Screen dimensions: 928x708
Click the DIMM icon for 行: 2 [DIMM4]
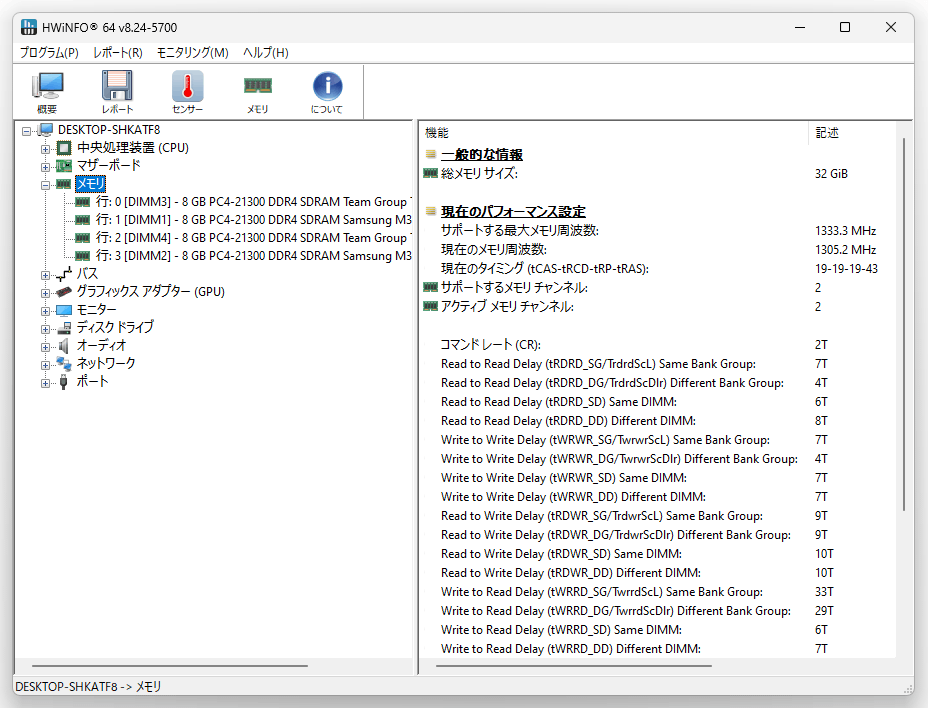click(83, 238)
